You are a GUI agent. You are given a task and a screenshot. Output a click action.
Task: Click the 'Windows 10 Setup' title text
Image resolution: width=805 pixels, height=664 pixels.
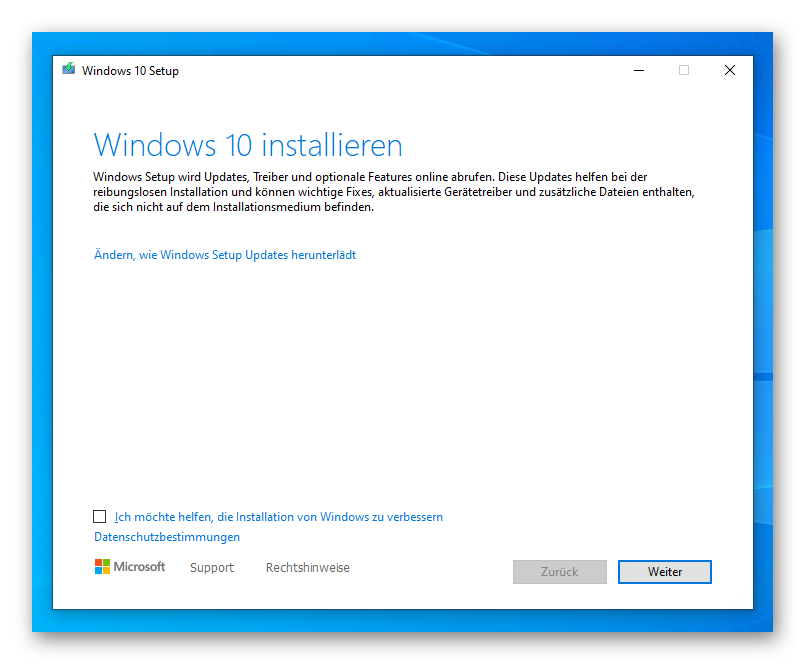pyautogui.click(x=130, y=71)
